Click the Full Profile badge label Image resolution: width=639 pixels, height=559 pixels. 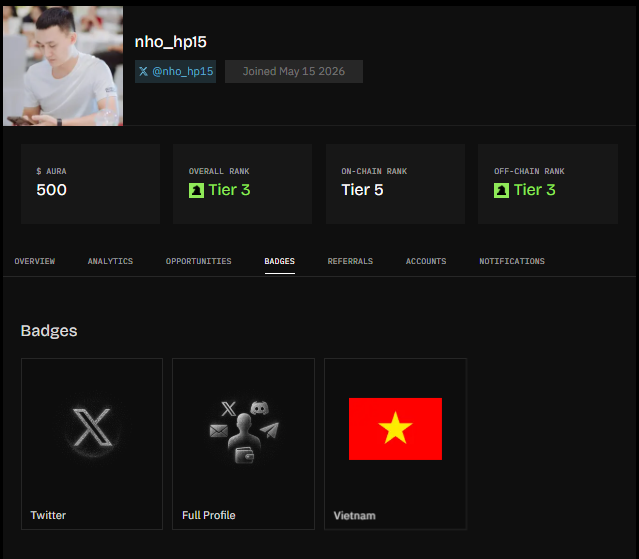tap(209, 515)
